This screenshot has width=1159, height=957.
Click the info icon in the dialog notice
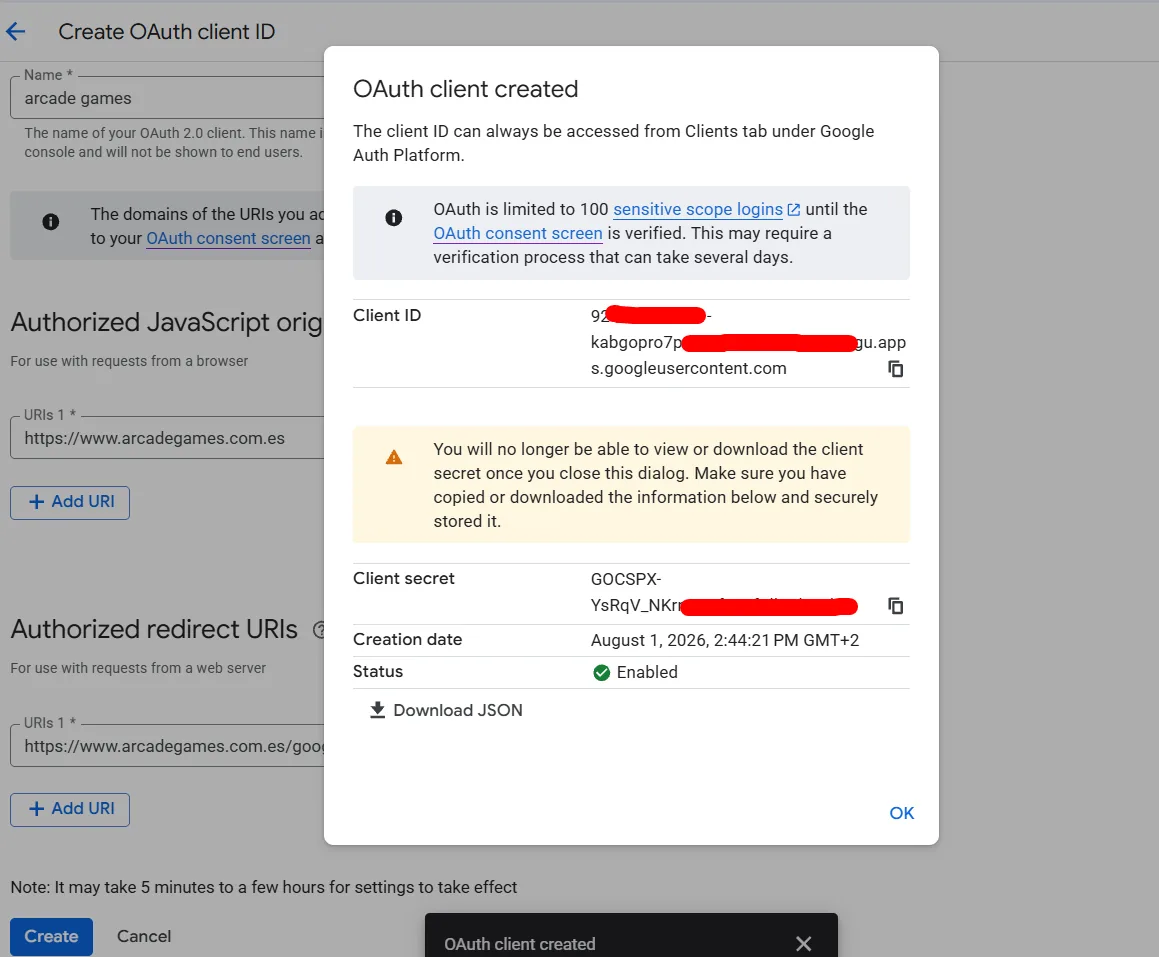(394, 217)
